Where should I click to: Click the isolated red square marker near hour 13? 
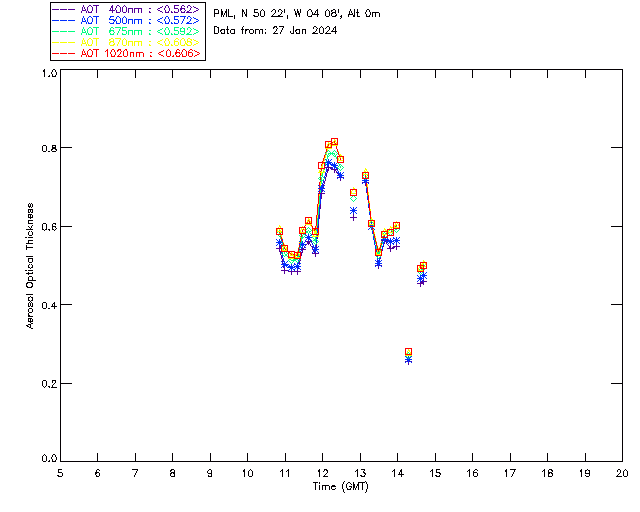353,192
